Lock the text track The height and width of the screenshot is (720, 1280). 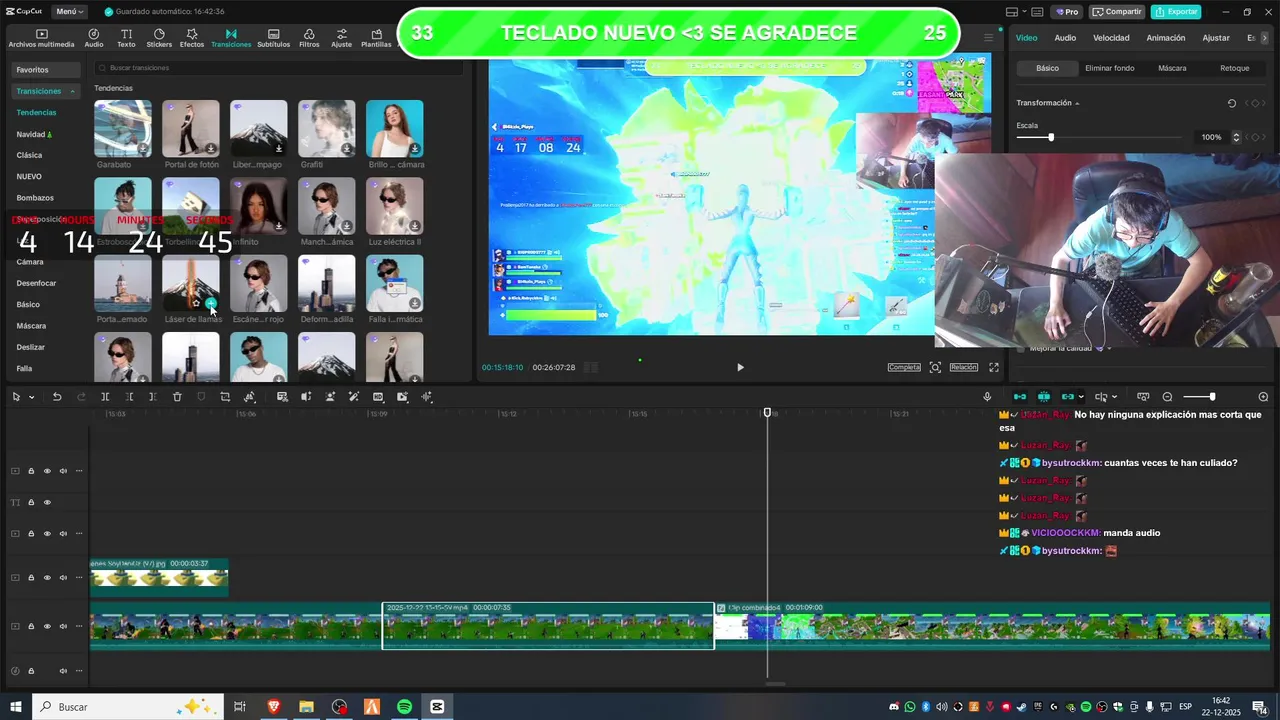[31, 502]
